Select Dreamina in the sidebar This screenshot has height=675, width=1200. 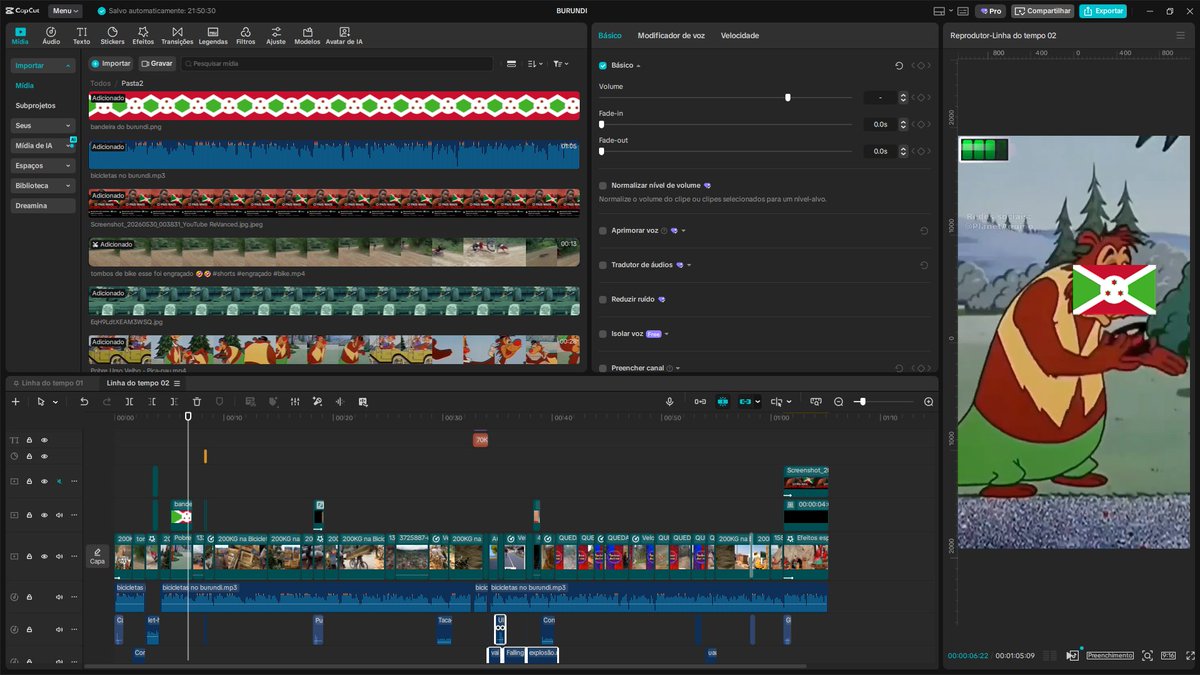[x=43, y=205]
